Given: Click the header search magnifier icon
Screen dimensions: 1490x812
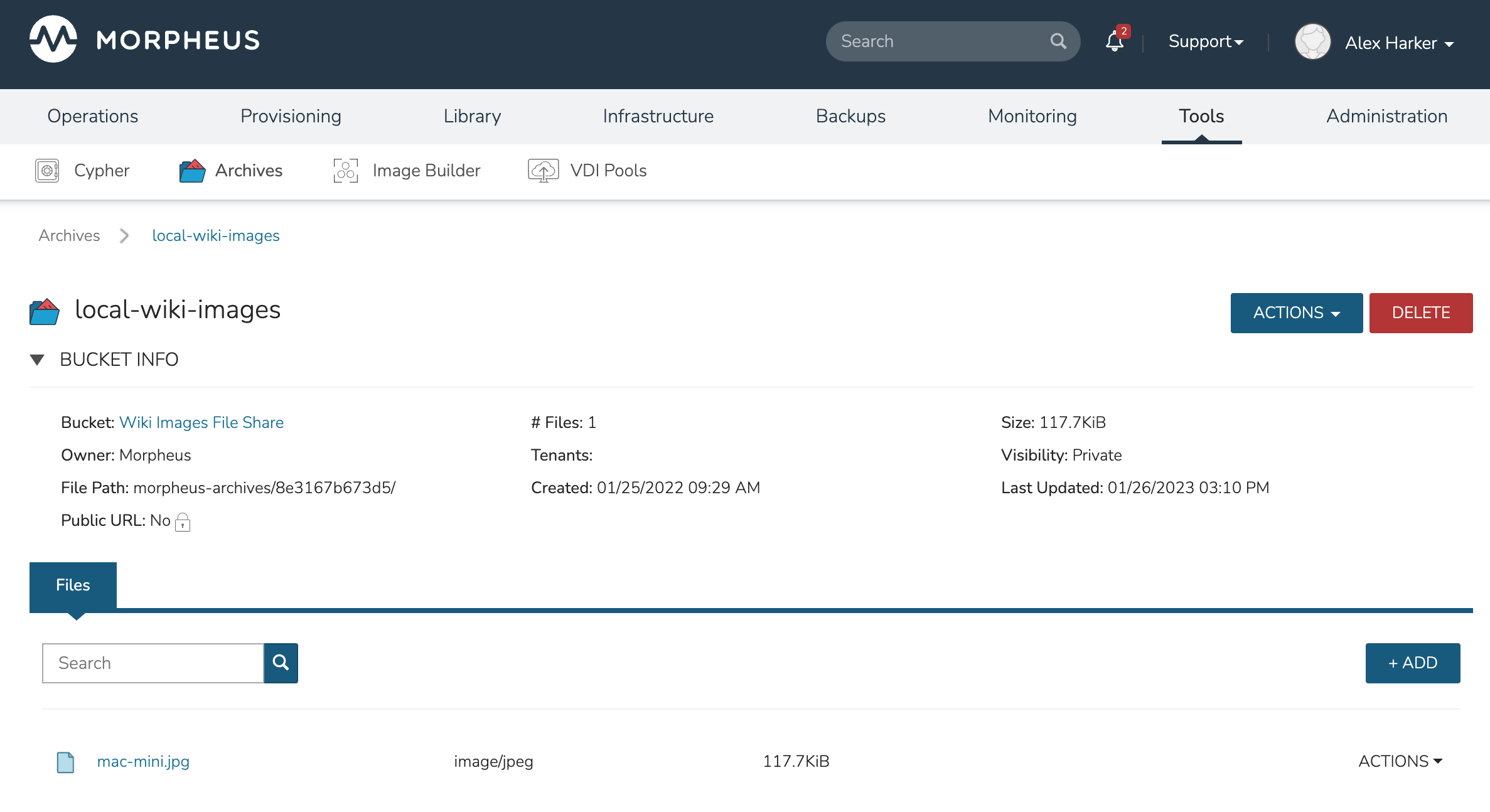Looking at the screenshot, I should click(1058, 41).
